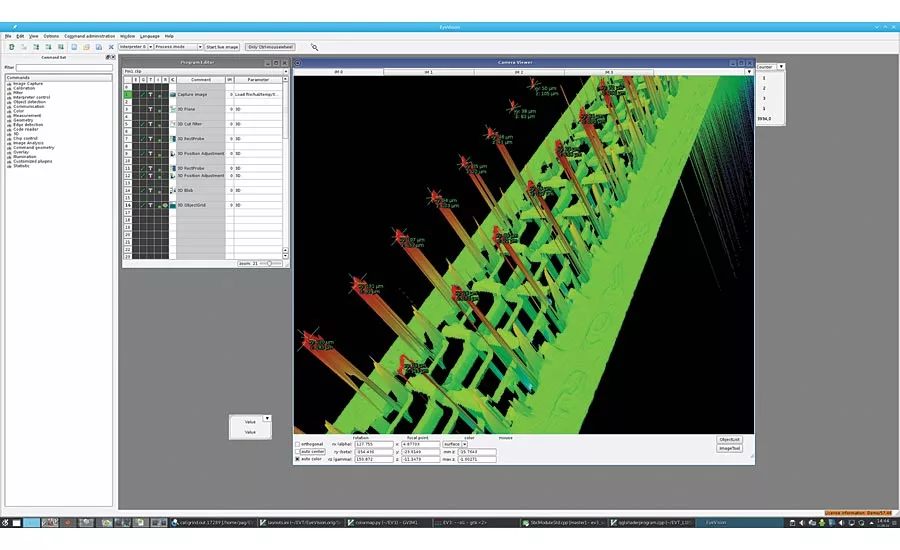The image size is (900, 550).
Task: Open the Command administration menu
Action: [x=90, y=36]
